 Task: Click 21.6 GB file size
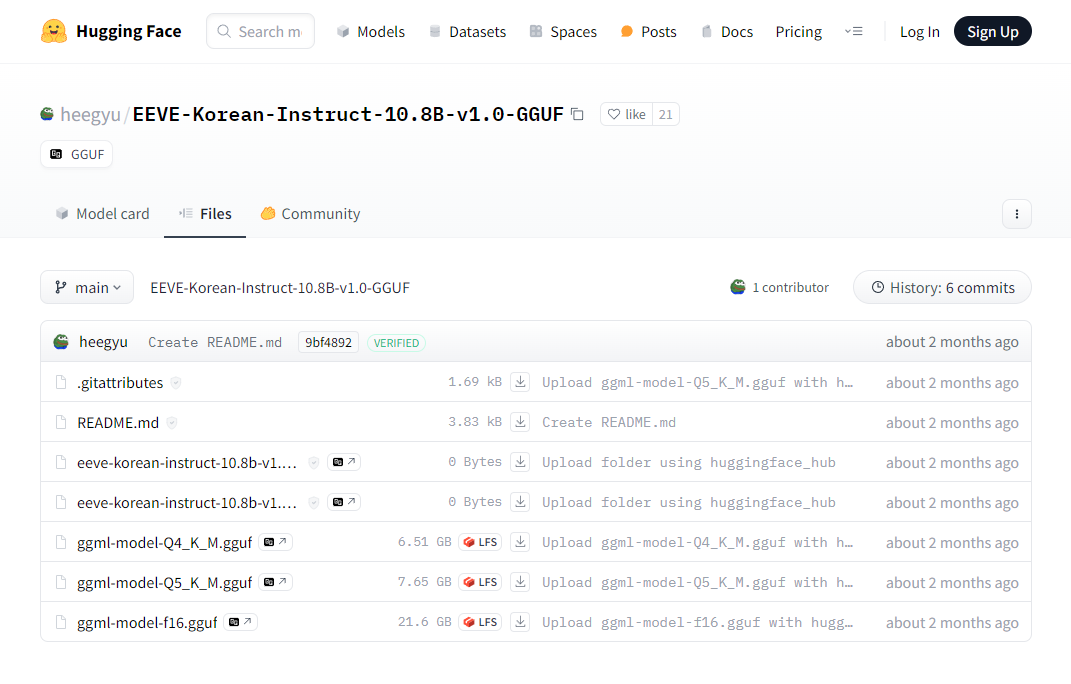424,622
